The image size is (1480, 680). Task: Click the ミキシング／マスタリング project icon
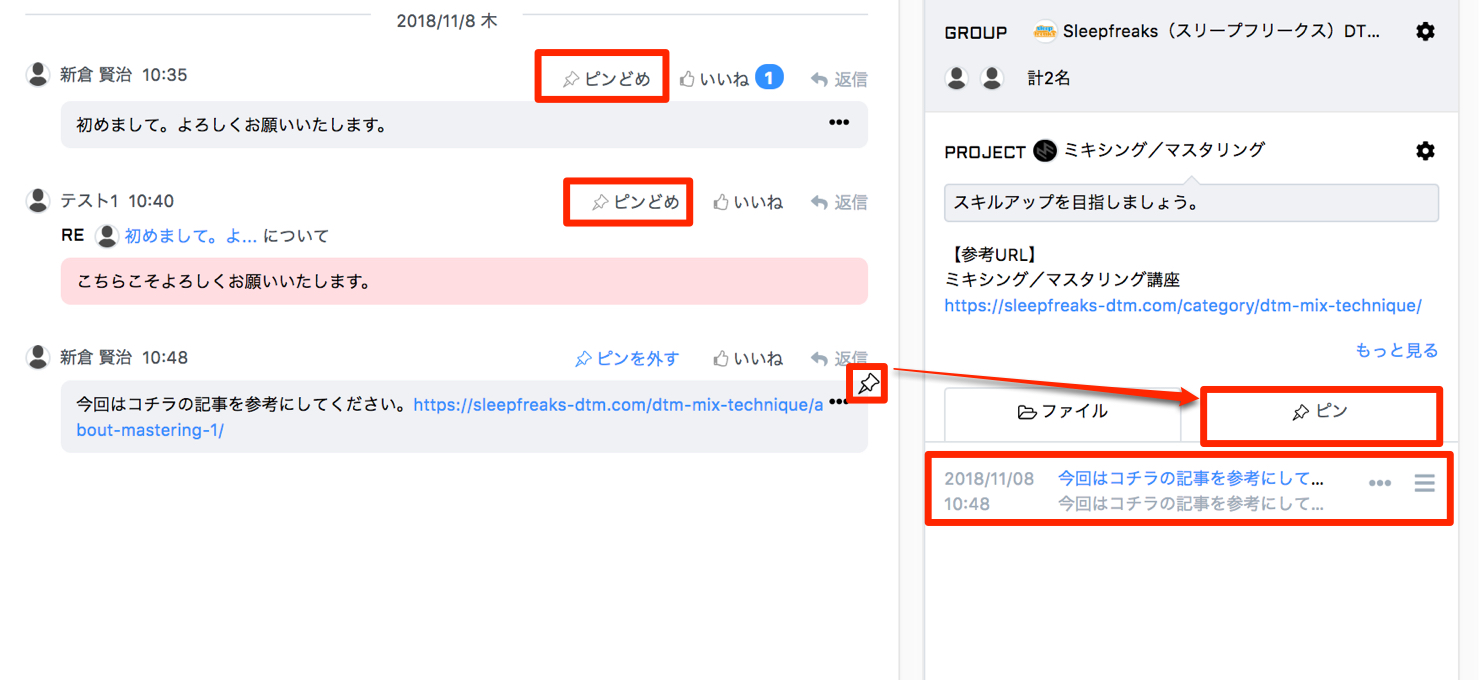[1045, 150]
